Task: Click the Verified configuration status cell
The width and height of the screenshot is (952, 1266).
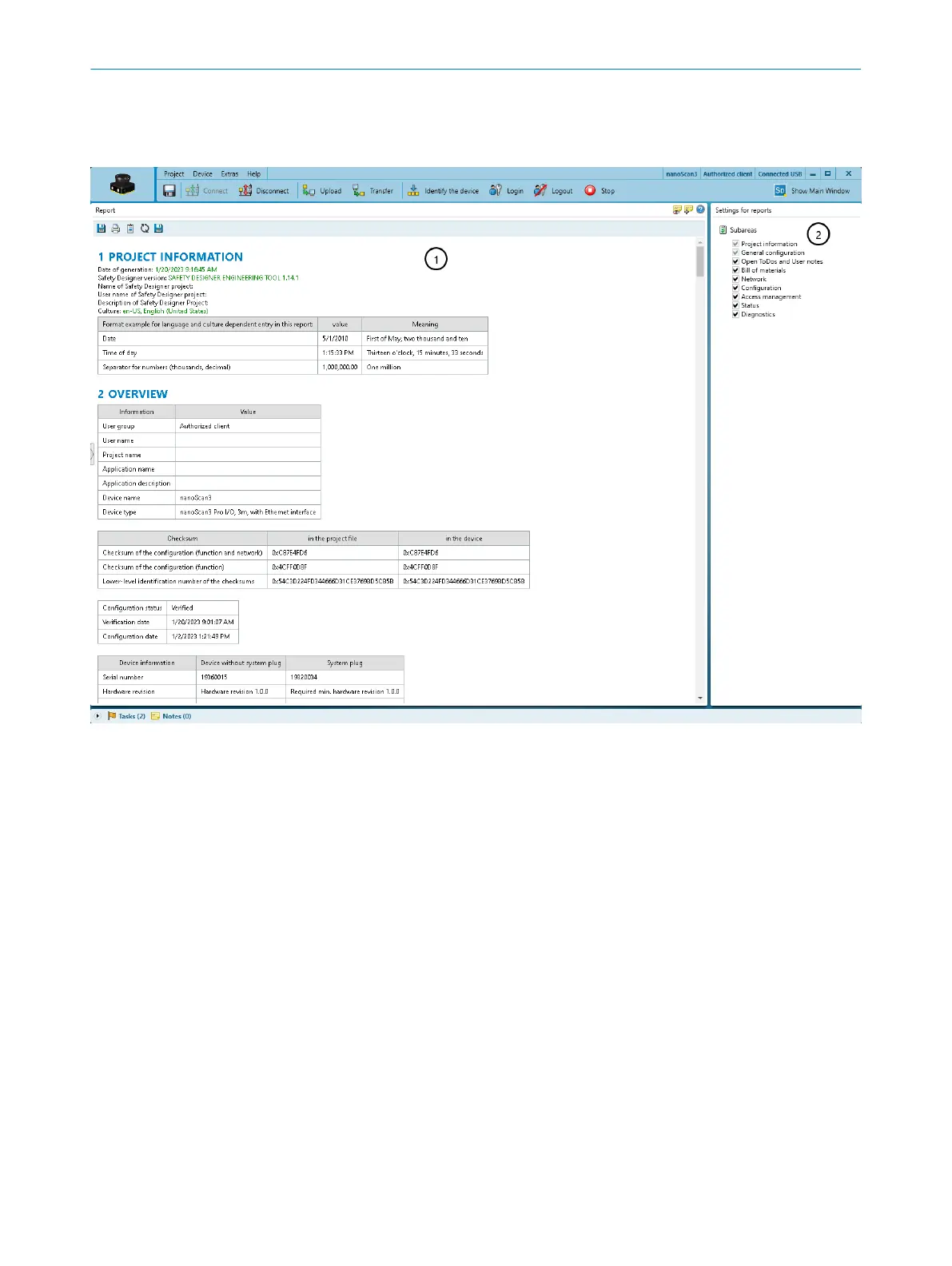Action: [x=202, y=607]
